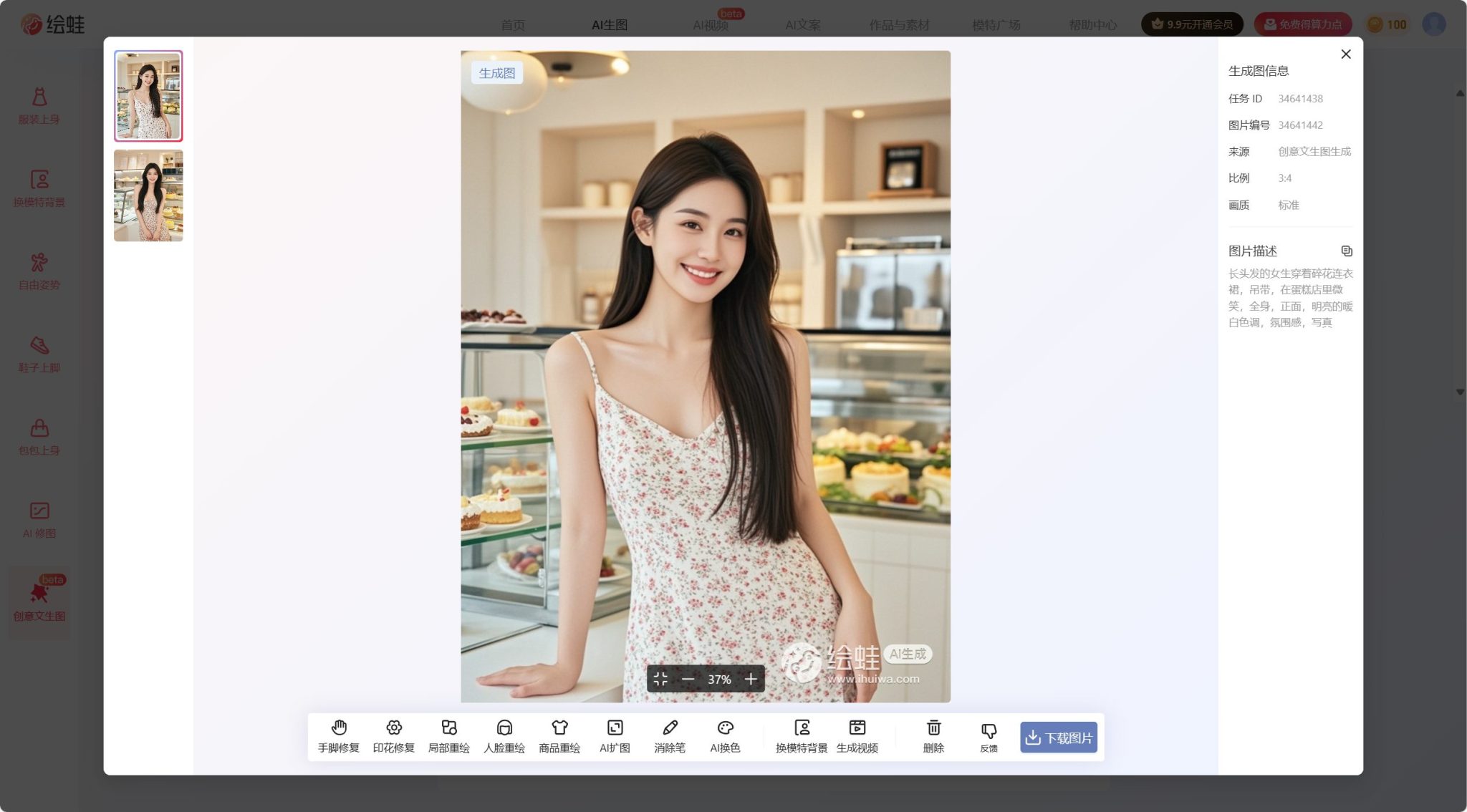
Task: Click the 3:4 ratio value
Action: click(1285, 178)
